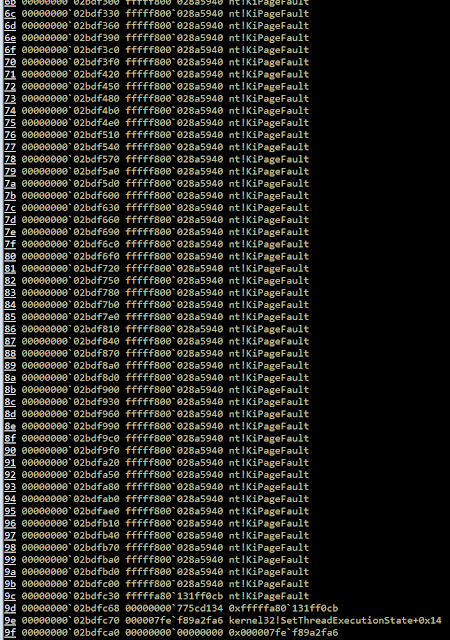Click the 7a frame link
This screenshot has height=640, width=450.
pos(10,183)
